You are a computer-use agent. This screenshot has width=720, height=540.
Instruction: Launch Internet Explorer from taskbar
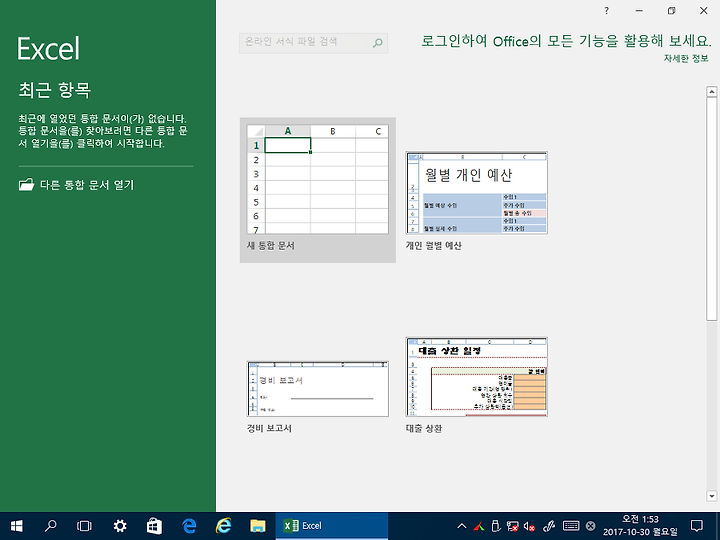click(x=223, y=526)
